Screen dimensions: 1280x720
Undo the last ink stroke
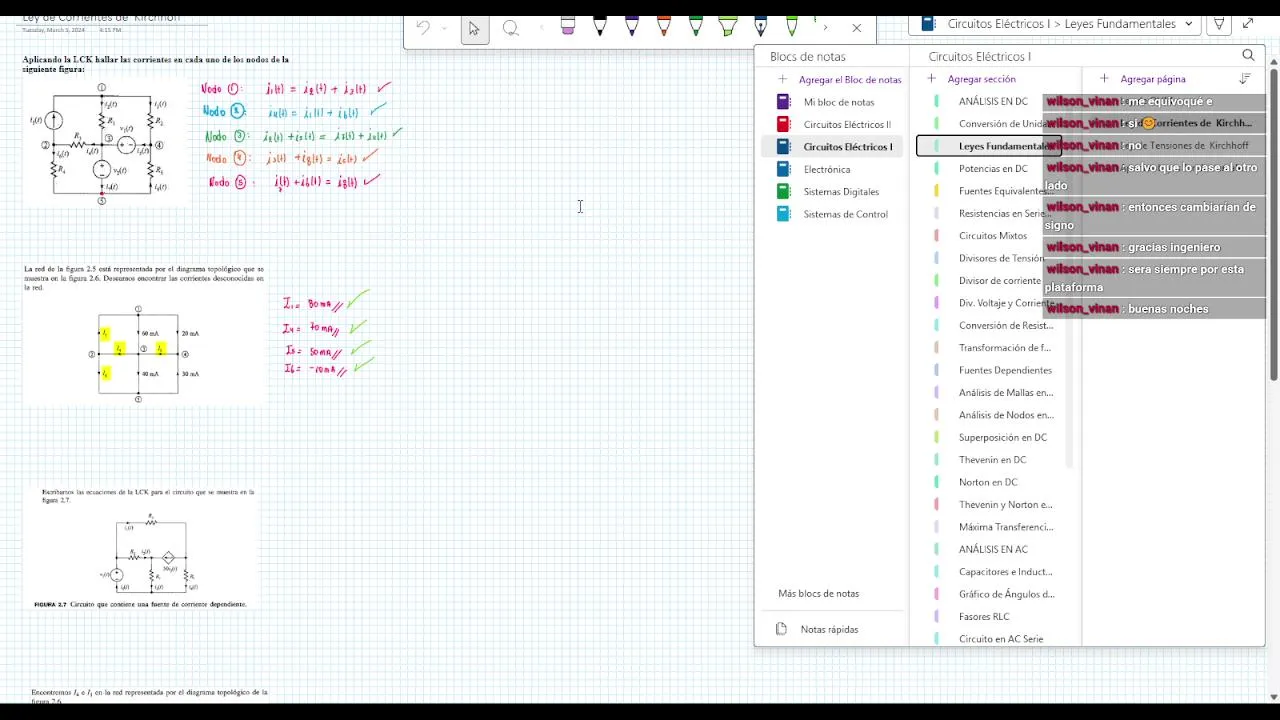(x=423, y=28)
